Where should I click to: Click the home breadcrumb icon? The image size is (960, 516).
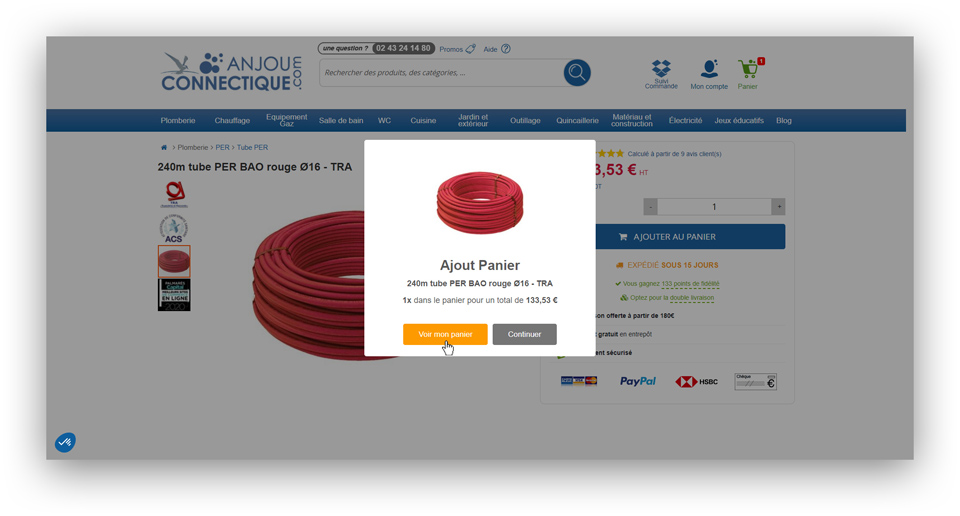pyautogui.click(x=163, y=148)
